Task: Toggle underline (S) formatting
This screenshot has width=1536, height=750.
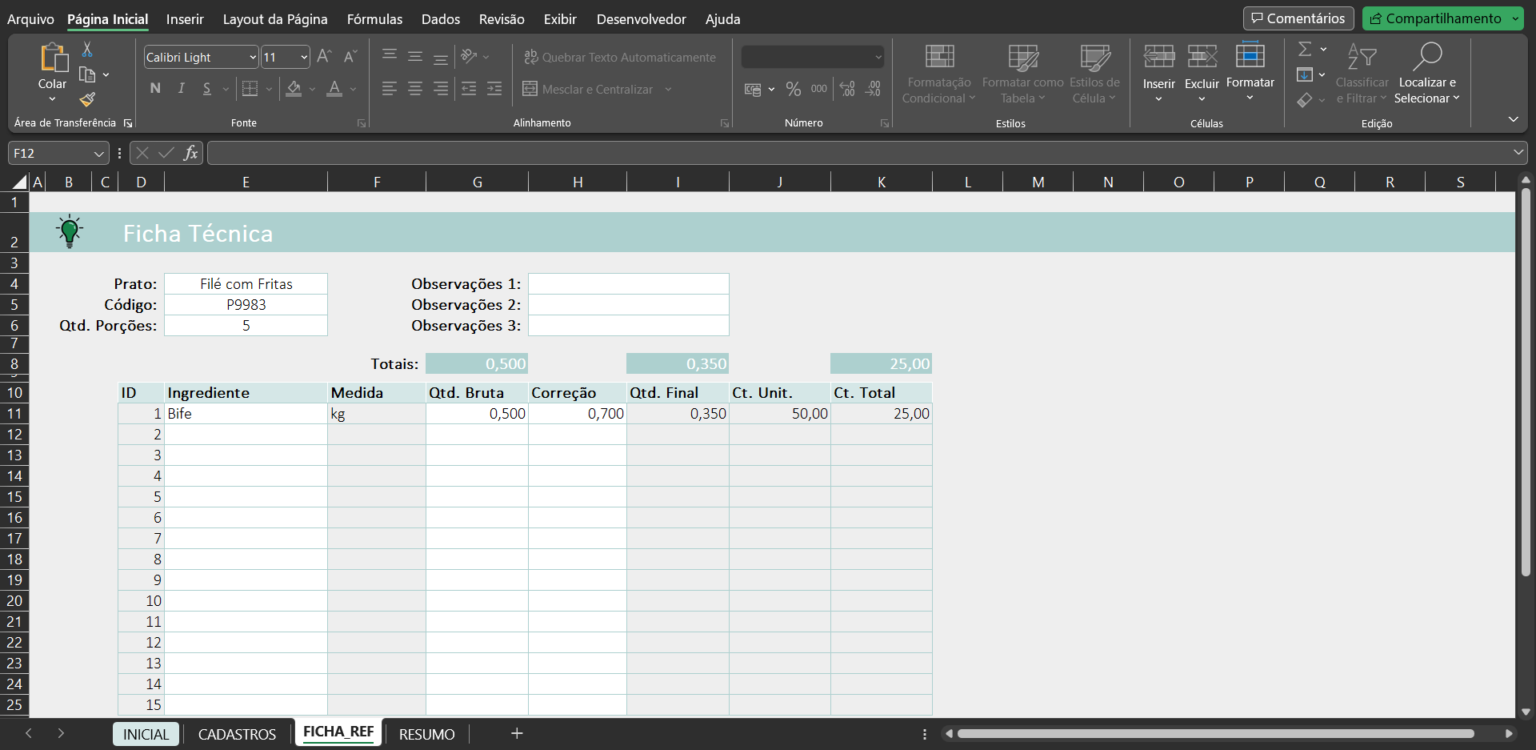Action: pyautogui.click(x=207, y=89)
